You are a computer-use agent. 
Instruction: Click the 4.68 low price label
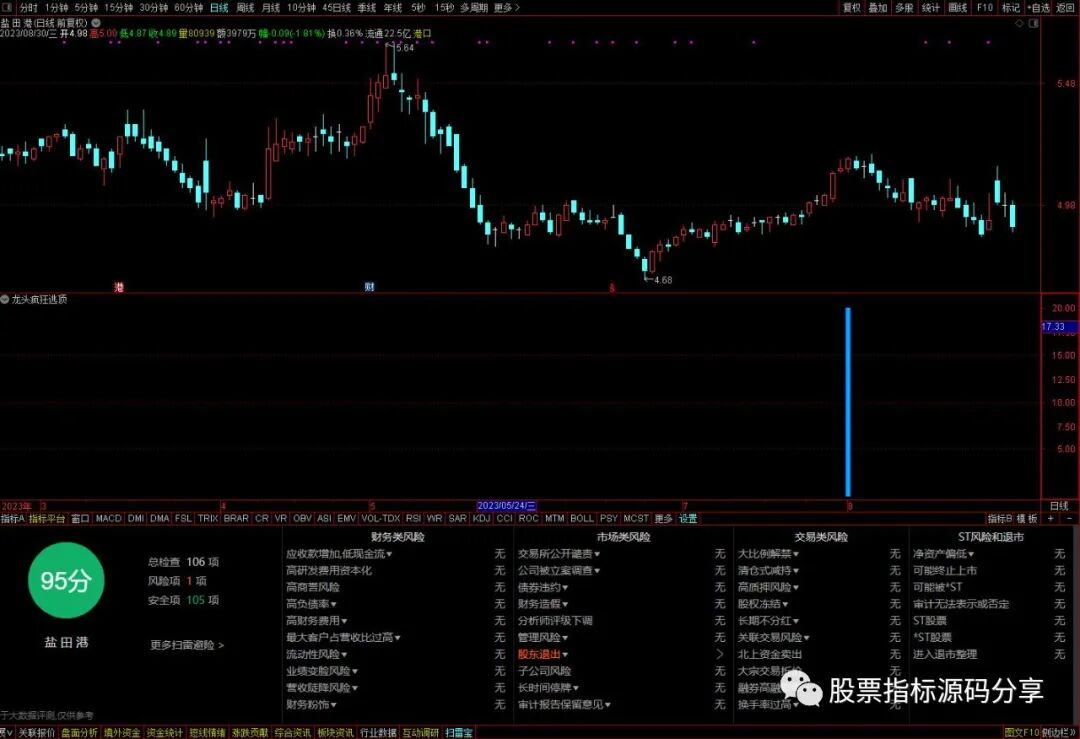pos(663,280)
